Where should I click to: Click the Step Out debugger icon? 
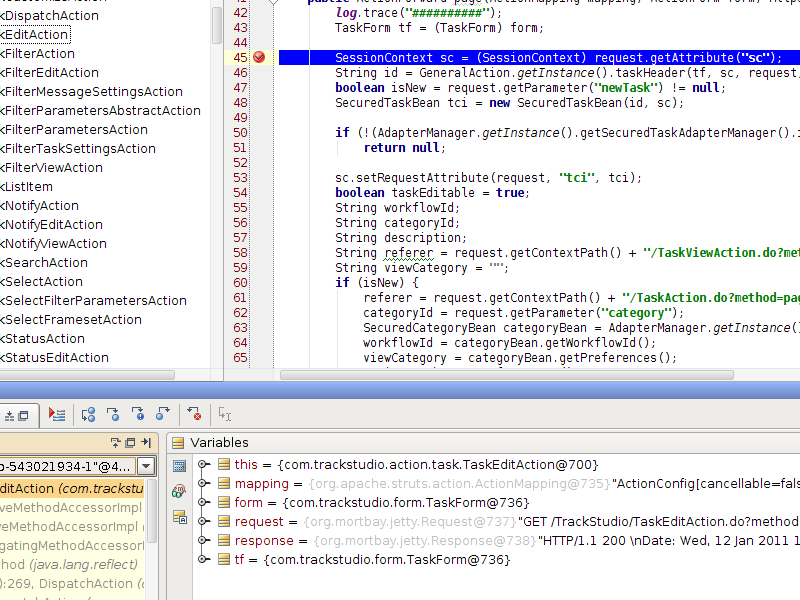click(163, 414)
